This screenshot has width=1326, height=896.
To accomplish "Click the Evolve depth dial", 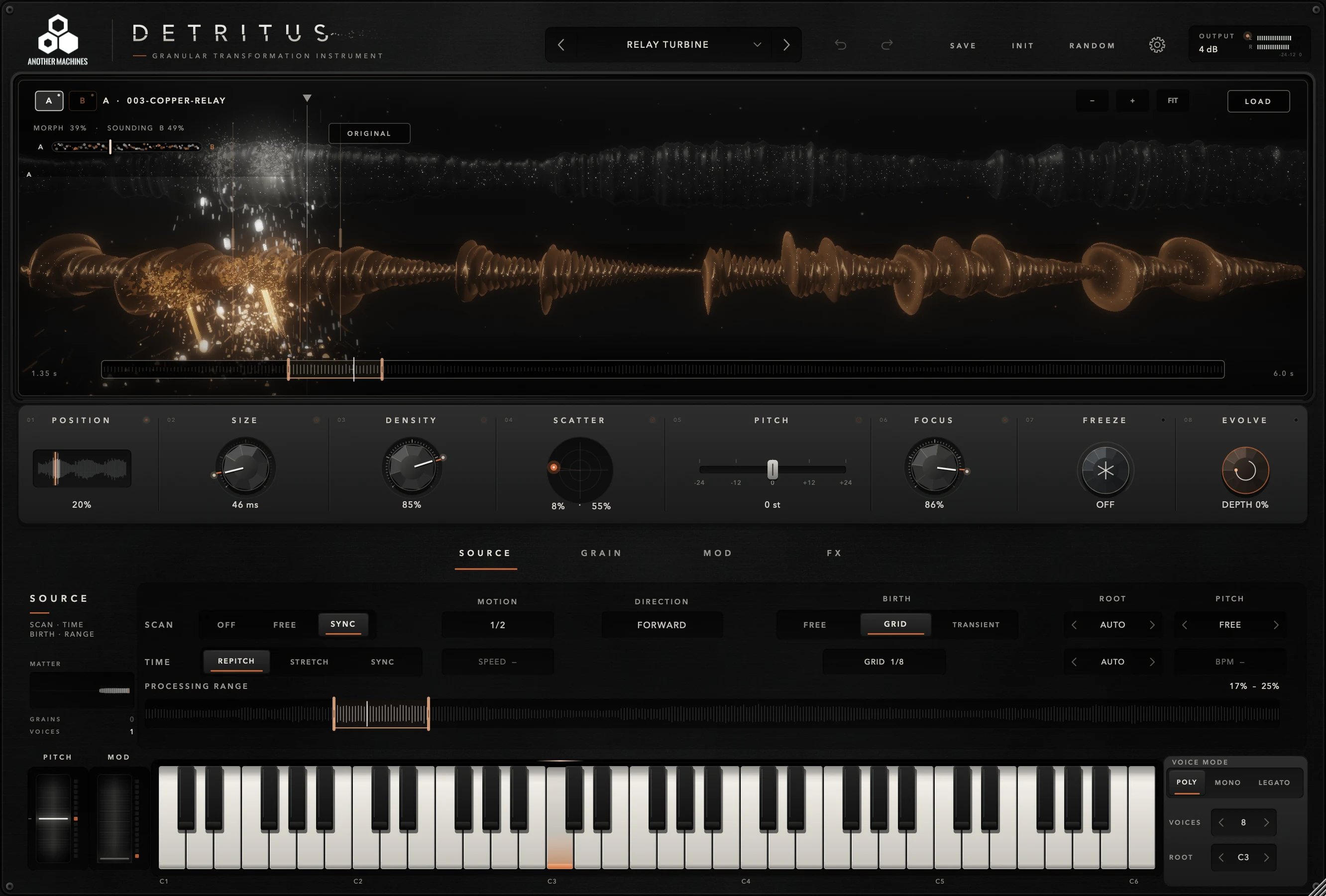I will click(x=1245, y=470).
